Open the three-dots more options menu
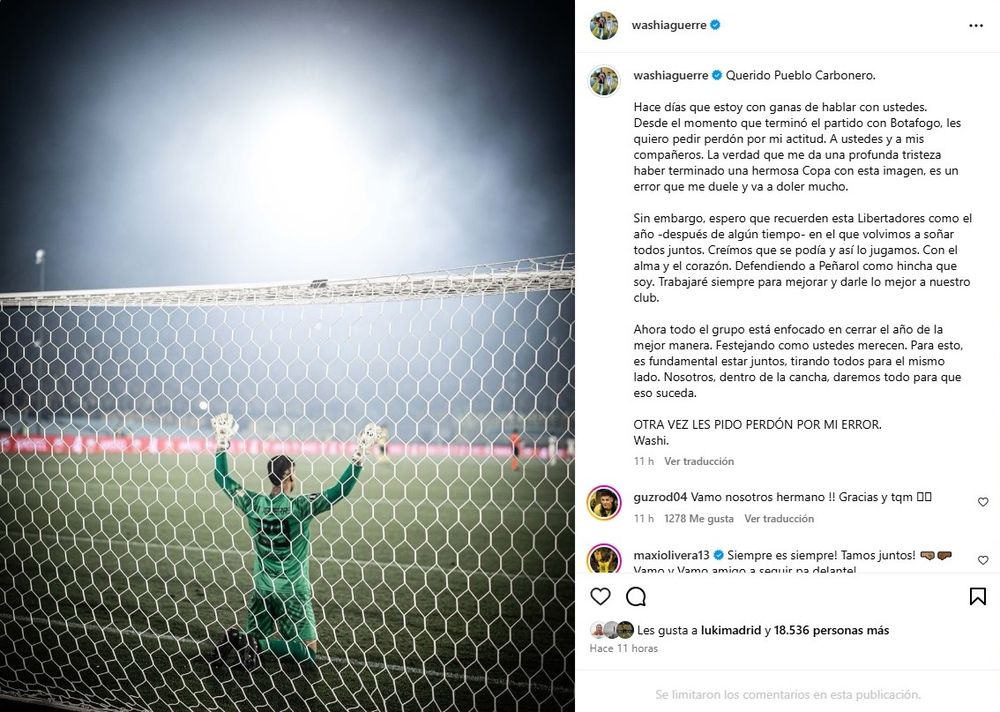 coord(976,26)
